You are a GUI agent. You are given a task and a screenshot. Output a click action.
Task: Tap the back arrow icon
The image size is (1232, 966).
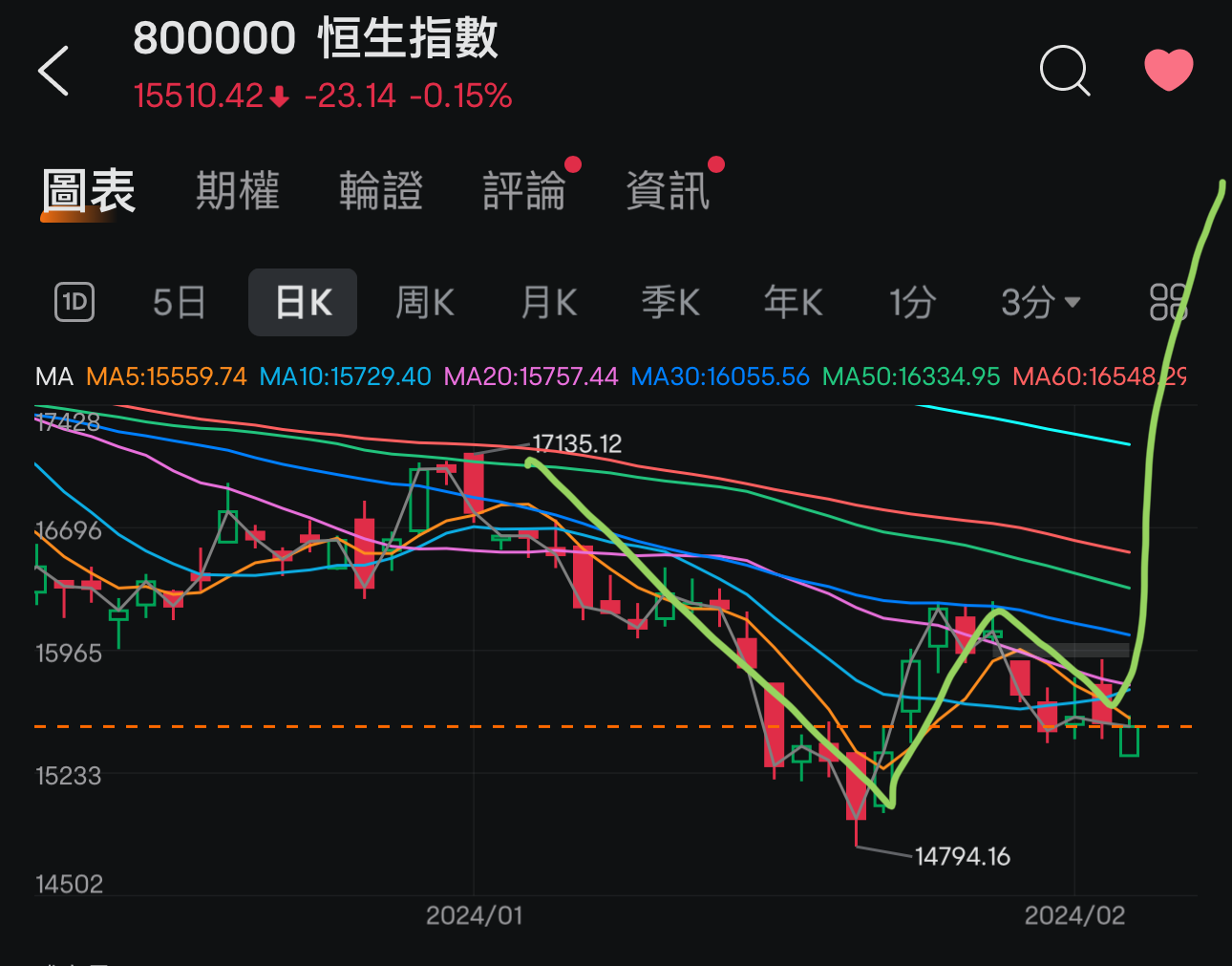(53, 71)
